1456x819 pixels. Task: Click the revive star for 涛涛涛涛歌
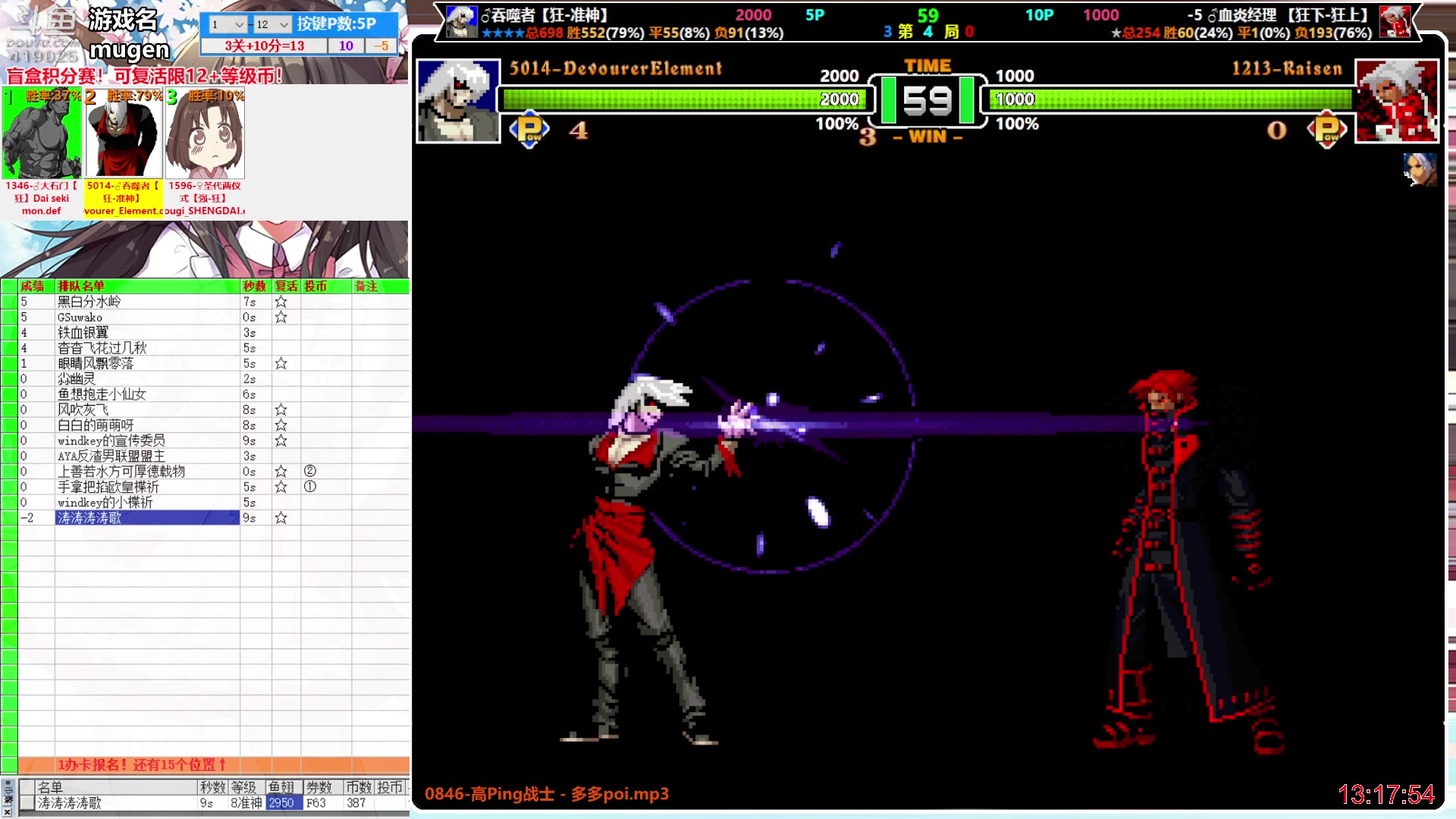pos(281,518)
